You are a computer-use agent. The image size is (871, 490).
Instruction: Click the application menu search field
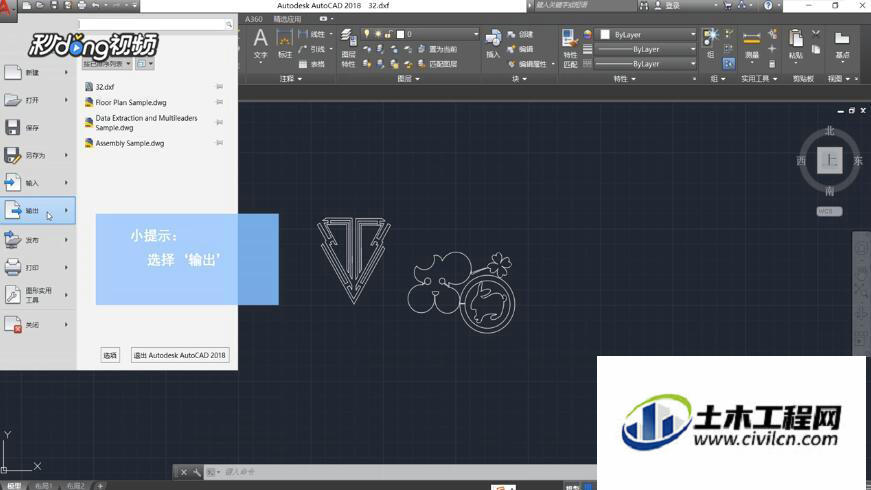click(x=152, y=24)
